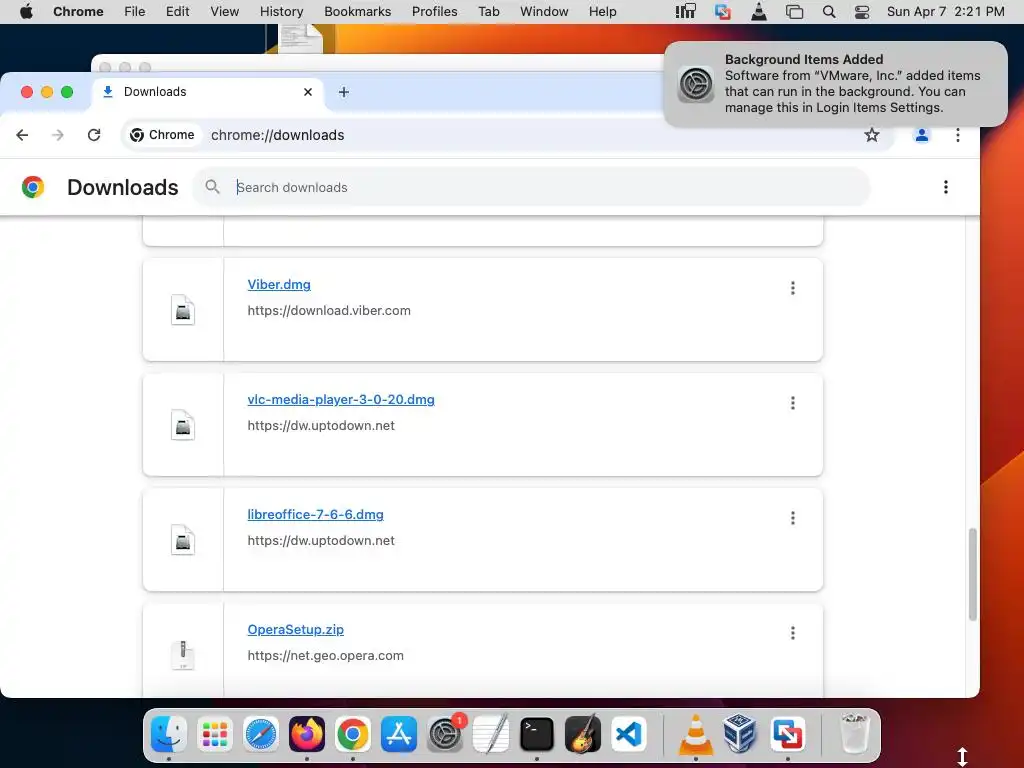Open the OperaSetup.zip link
This screenshot has height=768, width=1024.
(296, 630)
